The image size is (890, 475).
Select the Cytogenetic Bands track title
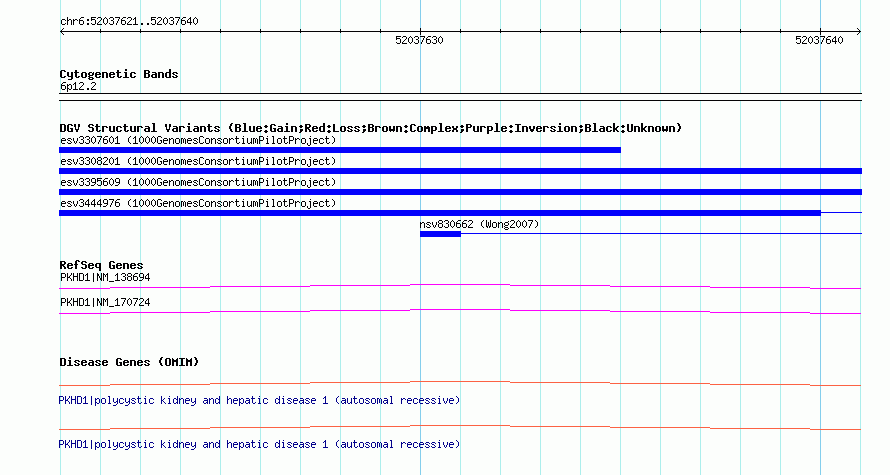pos(119,74)
